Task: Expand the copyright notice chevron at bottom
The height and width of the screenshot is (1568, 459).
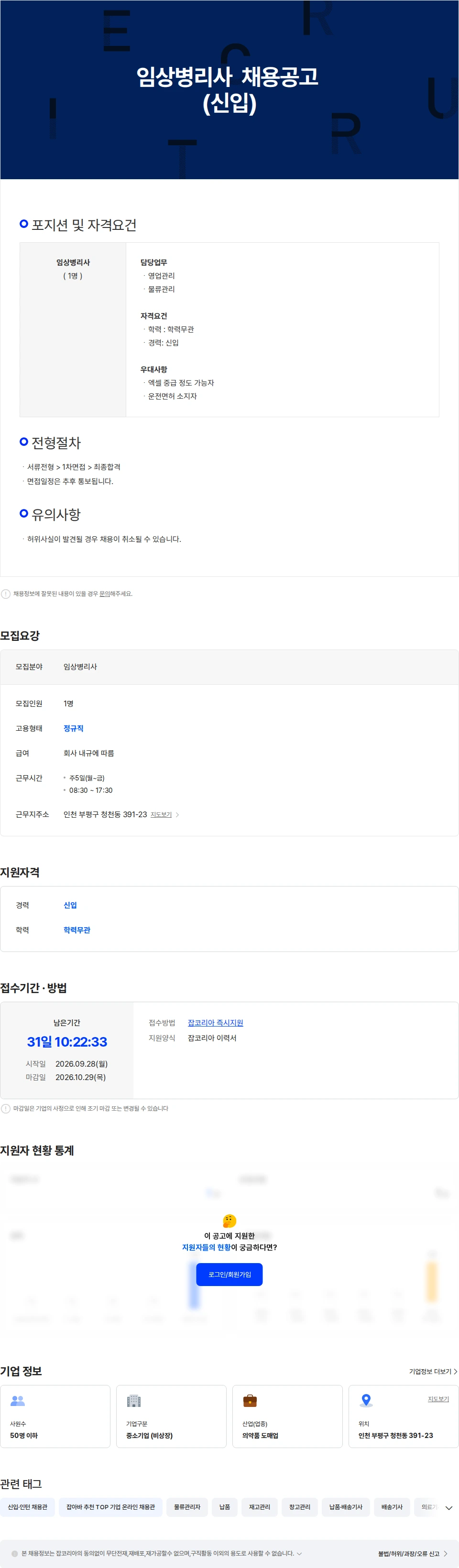Action: coord(299,1553)
